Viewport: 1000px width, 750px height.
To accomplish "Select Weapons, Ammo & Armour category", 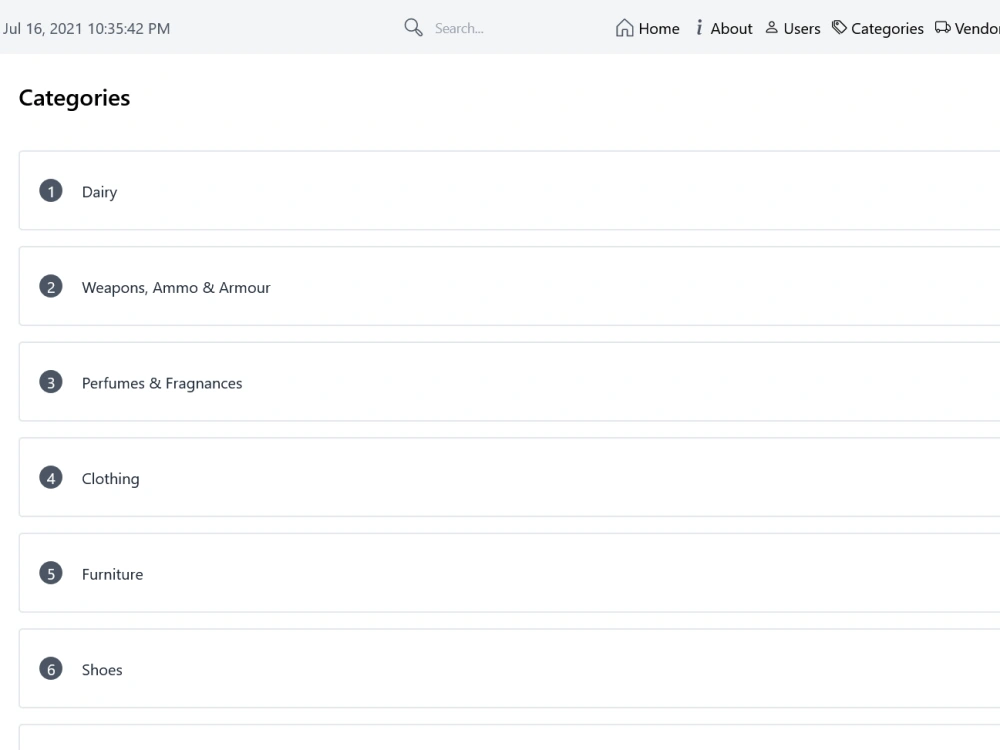I will point(176,288).
